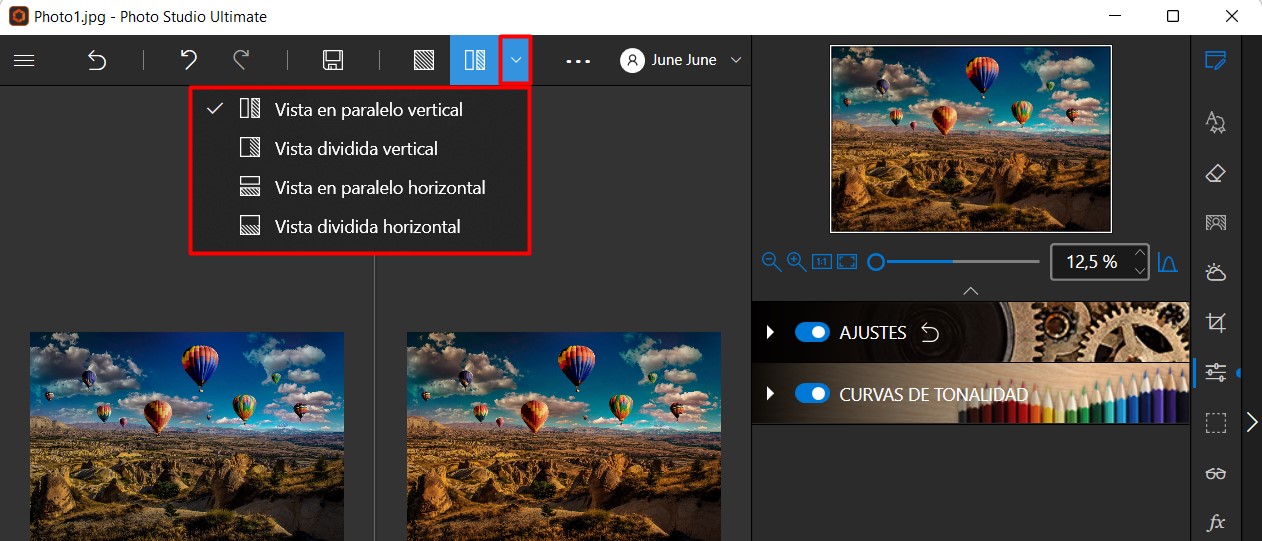The height and width of the screenshot is (541, 1262).
Task: Open the background replacement tool
Action: [x=1216, y=223]
